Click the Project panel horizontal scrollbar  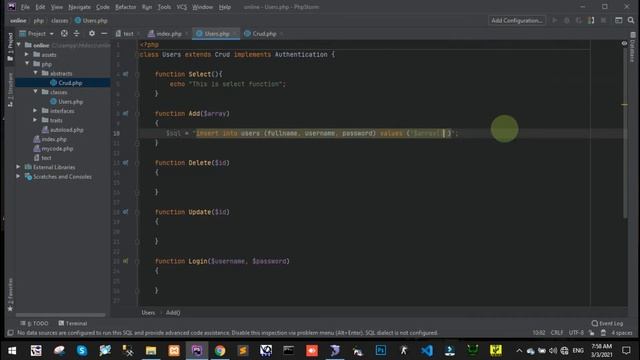pos(60,315)
